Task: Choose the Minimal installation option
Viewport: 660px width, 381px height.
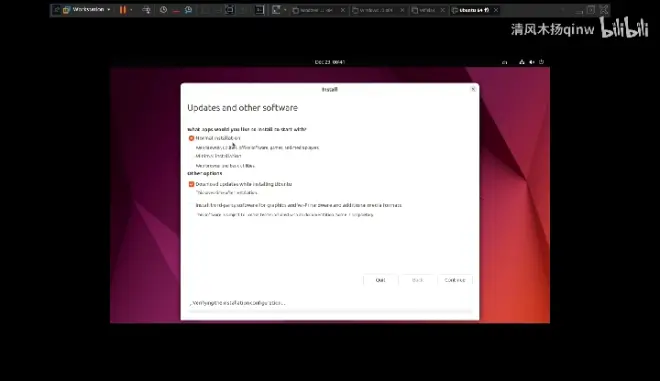Action: point(218,156)
